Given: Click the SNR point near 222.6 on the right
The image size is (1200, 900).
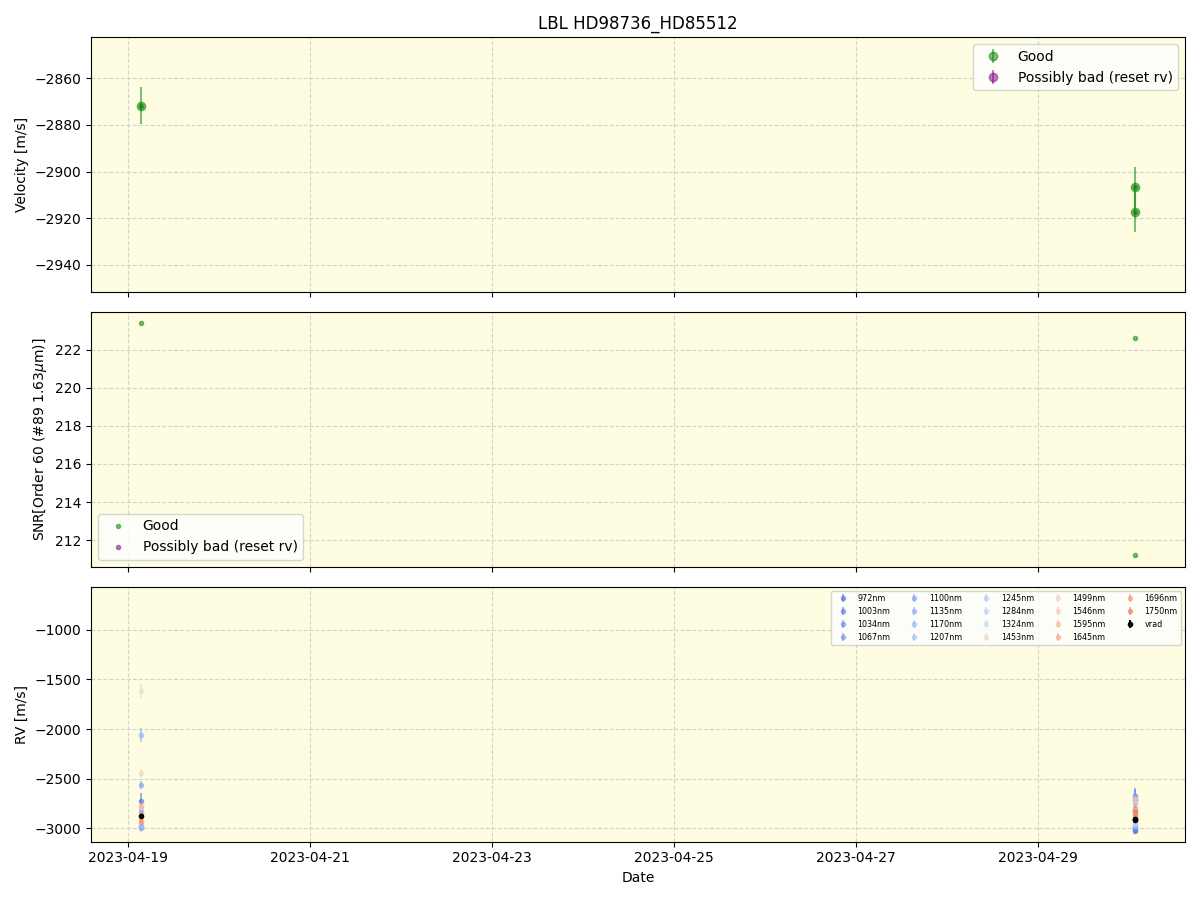Looking at the screenshot, I should 1135,338.
